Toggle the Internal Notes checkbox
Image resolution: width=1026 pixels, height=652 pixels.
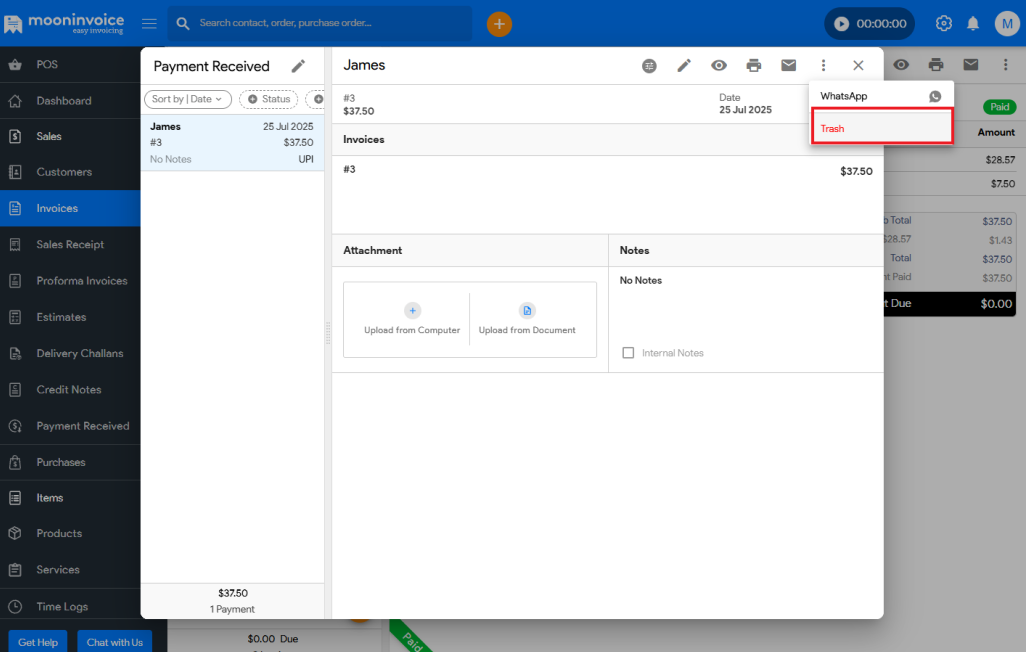tap(628, 353)
